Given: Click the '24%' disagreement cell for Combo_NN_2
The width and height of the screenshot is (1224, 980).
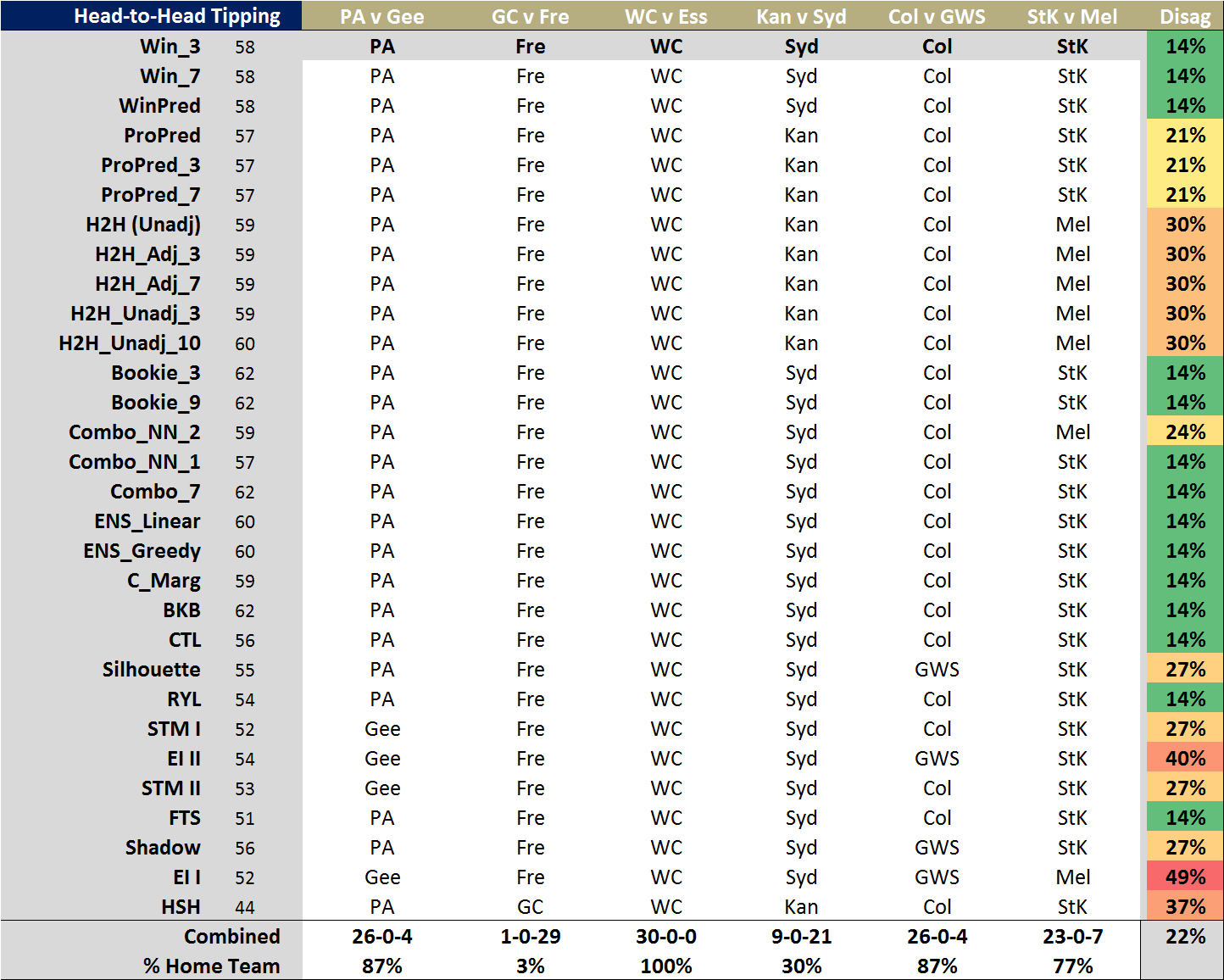Looking at the screenshot, I should 1185,432.
